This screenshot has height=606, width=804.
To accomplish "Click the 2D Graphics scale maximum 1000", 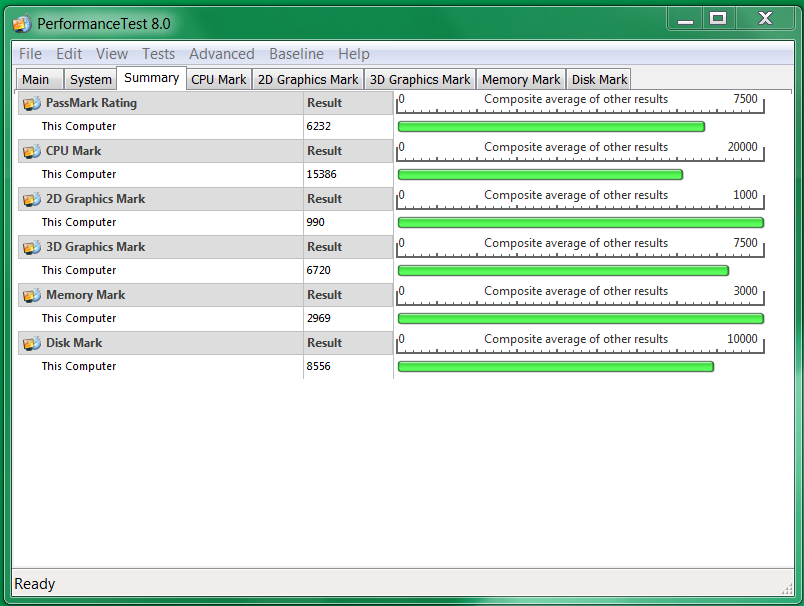I will pyautogui.click(x=745, y=195).
